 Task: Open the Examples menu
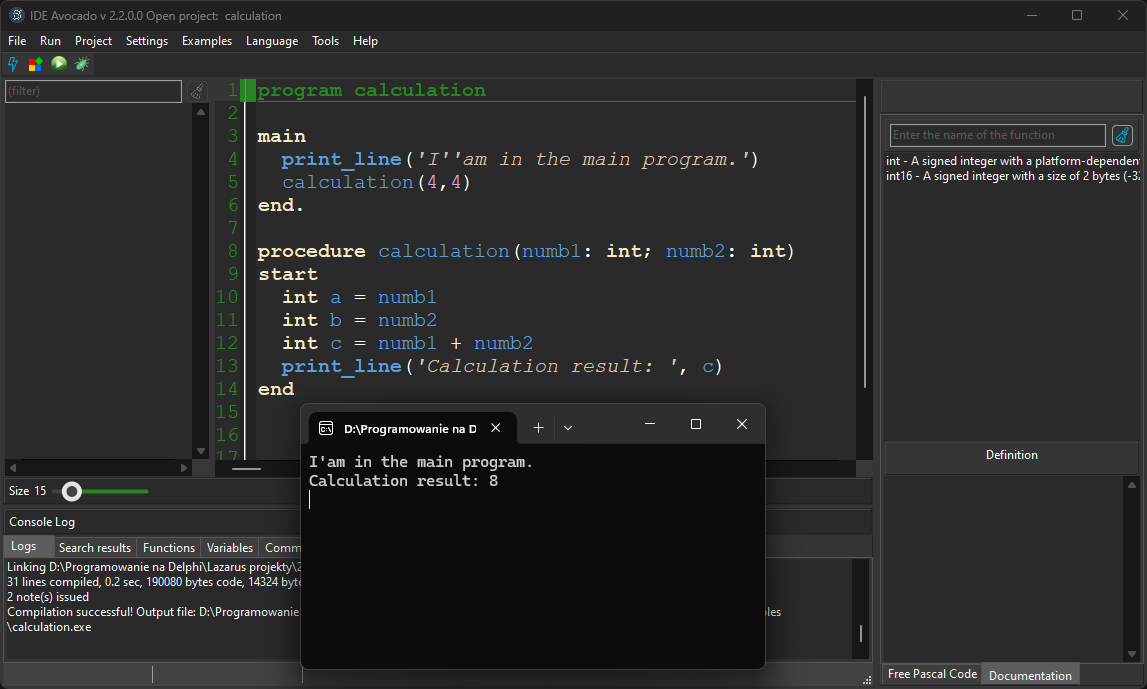(207, 41)
